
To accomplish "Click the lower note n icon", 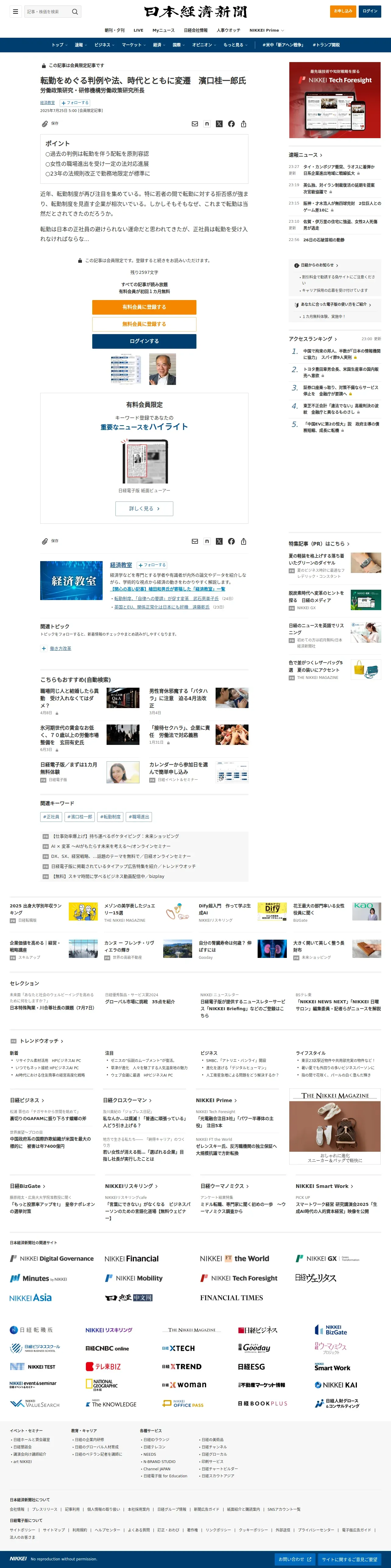I will coord(207,541).
